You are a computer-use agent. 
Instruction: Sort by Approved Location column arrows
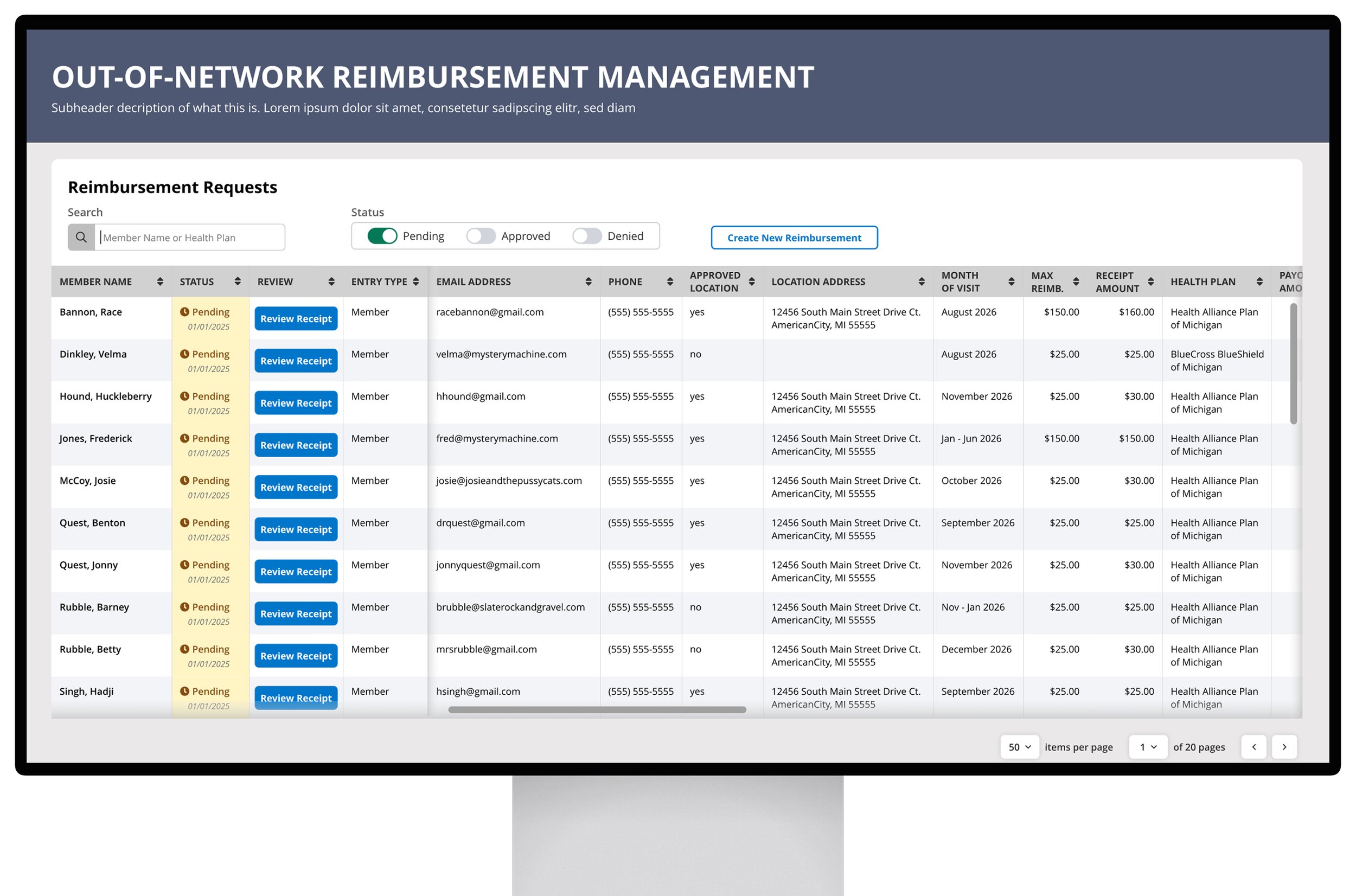click(x=752, y=281)
